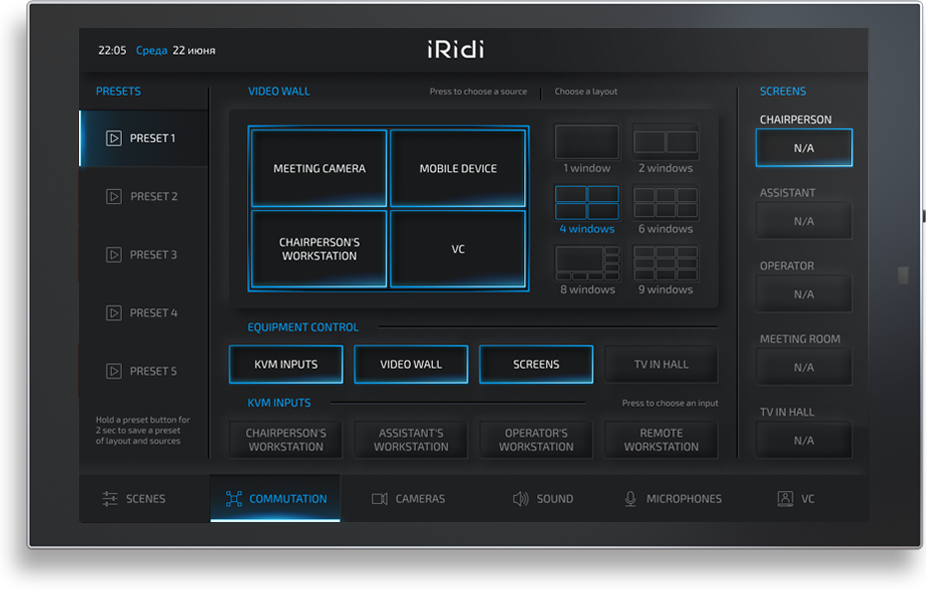Open the Meeting Room screen source selector
The image size is (926, 596).
pyautogui.click(x=804, y=367)
